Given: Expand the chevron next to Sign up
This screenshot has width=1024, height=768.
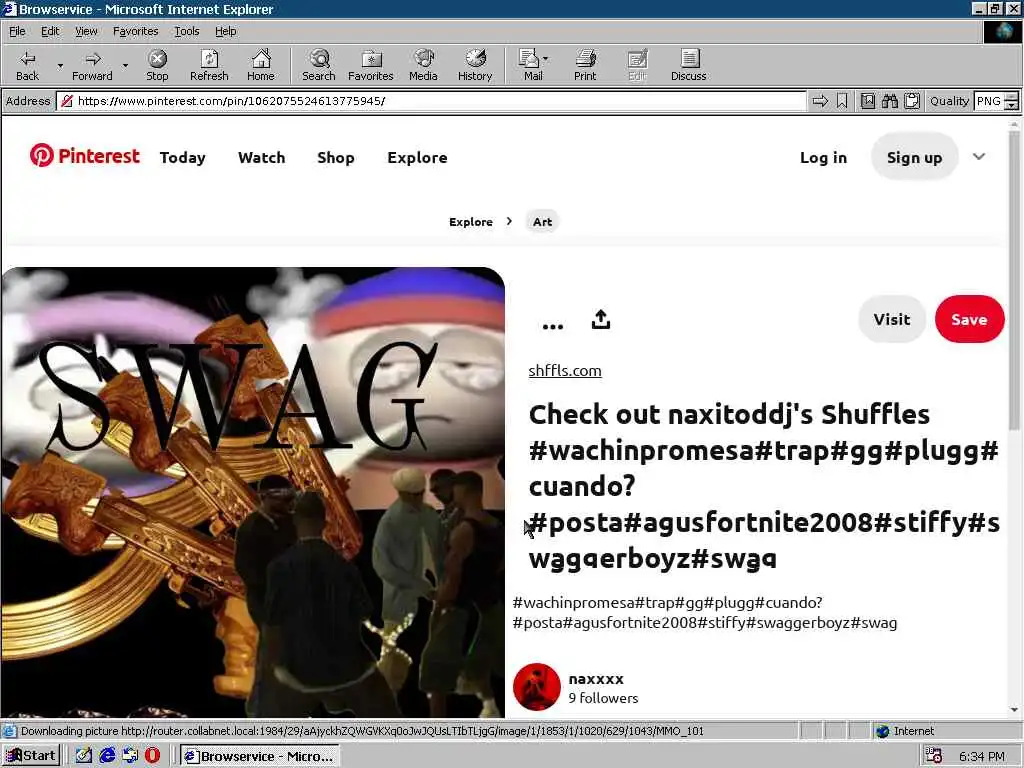Looking at the screenshot, I should coord(978,157).
